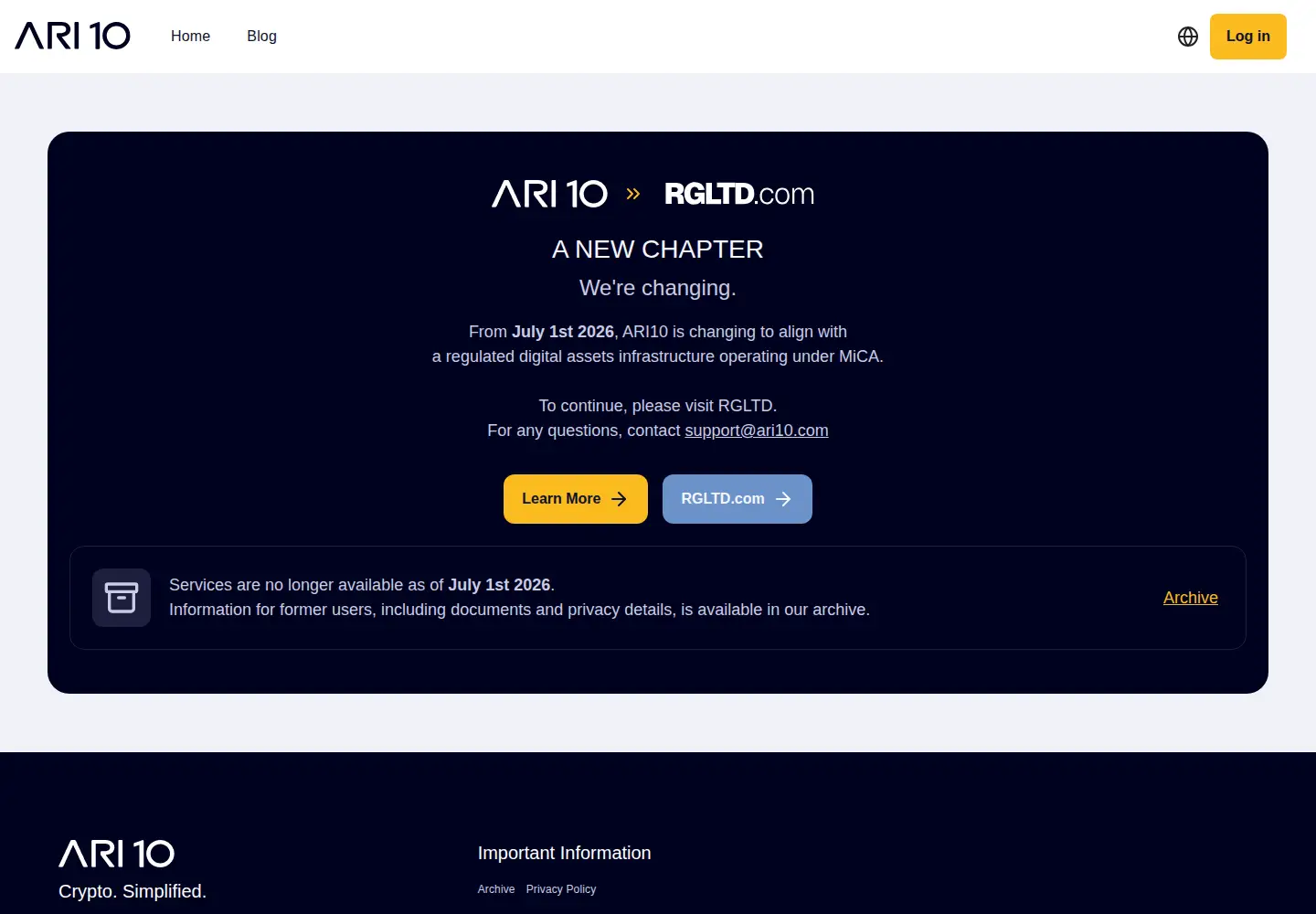Click the 'To continue, please visit RGLTD.' line
Image resolution: width=1316 pixels, height=914 pixels.
pos(658,406)
